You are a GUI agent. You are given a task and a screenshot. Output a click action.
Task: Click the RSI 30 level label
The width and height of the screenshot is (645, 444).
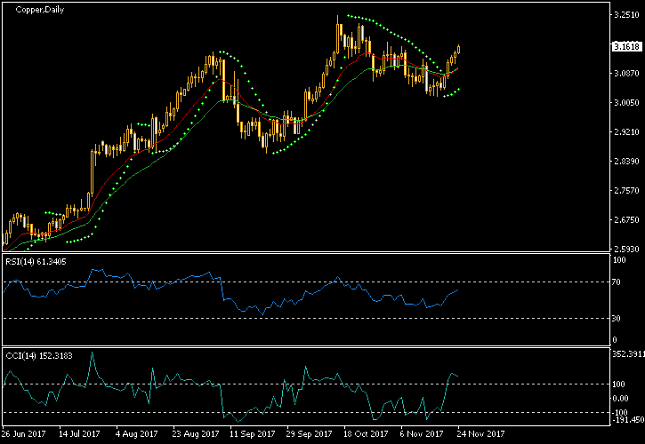click(616, 318)
